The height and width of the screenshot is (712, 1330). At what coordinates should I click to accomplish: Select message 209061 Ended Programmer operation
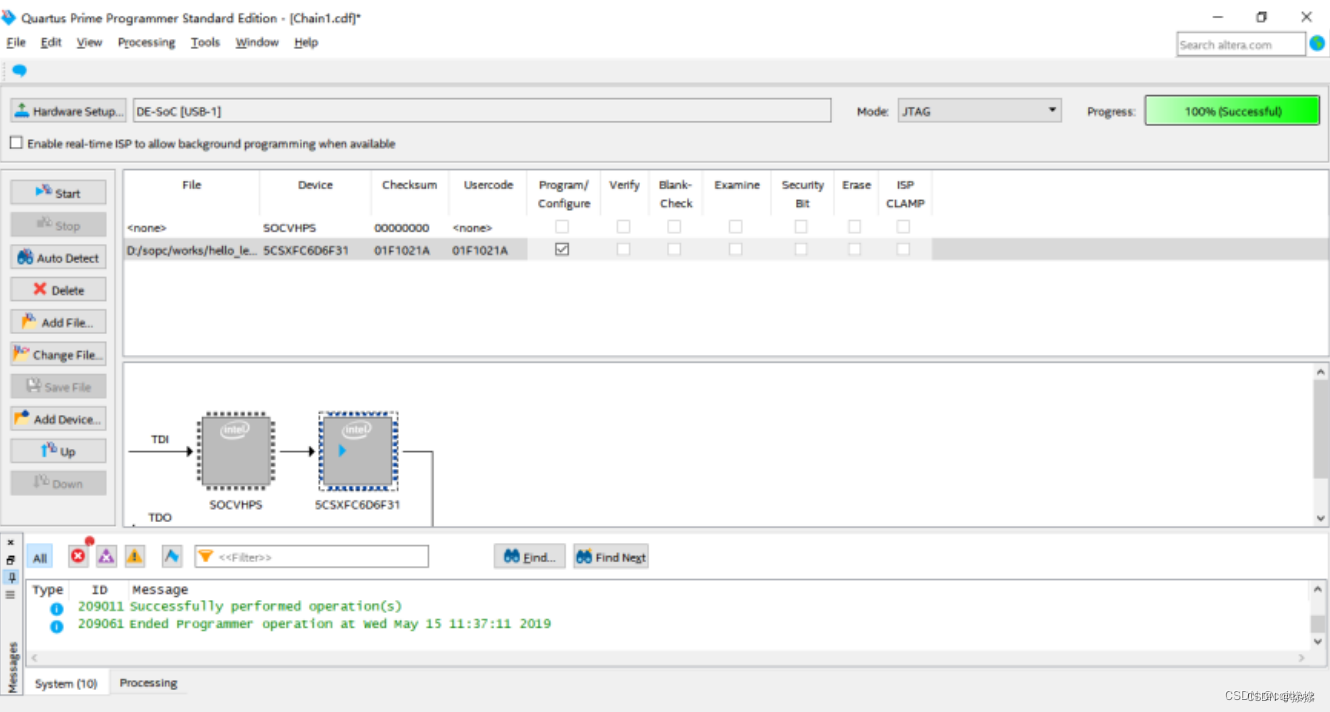click(x=314, y=623)
